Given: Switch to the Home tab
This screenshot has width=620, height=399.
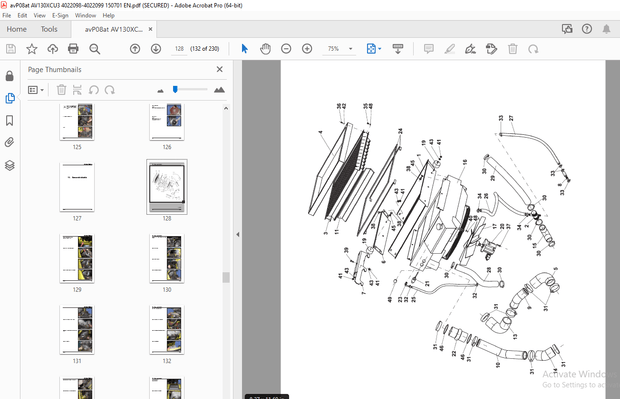Looking at the screenshot, I should (x=17, y=29).
